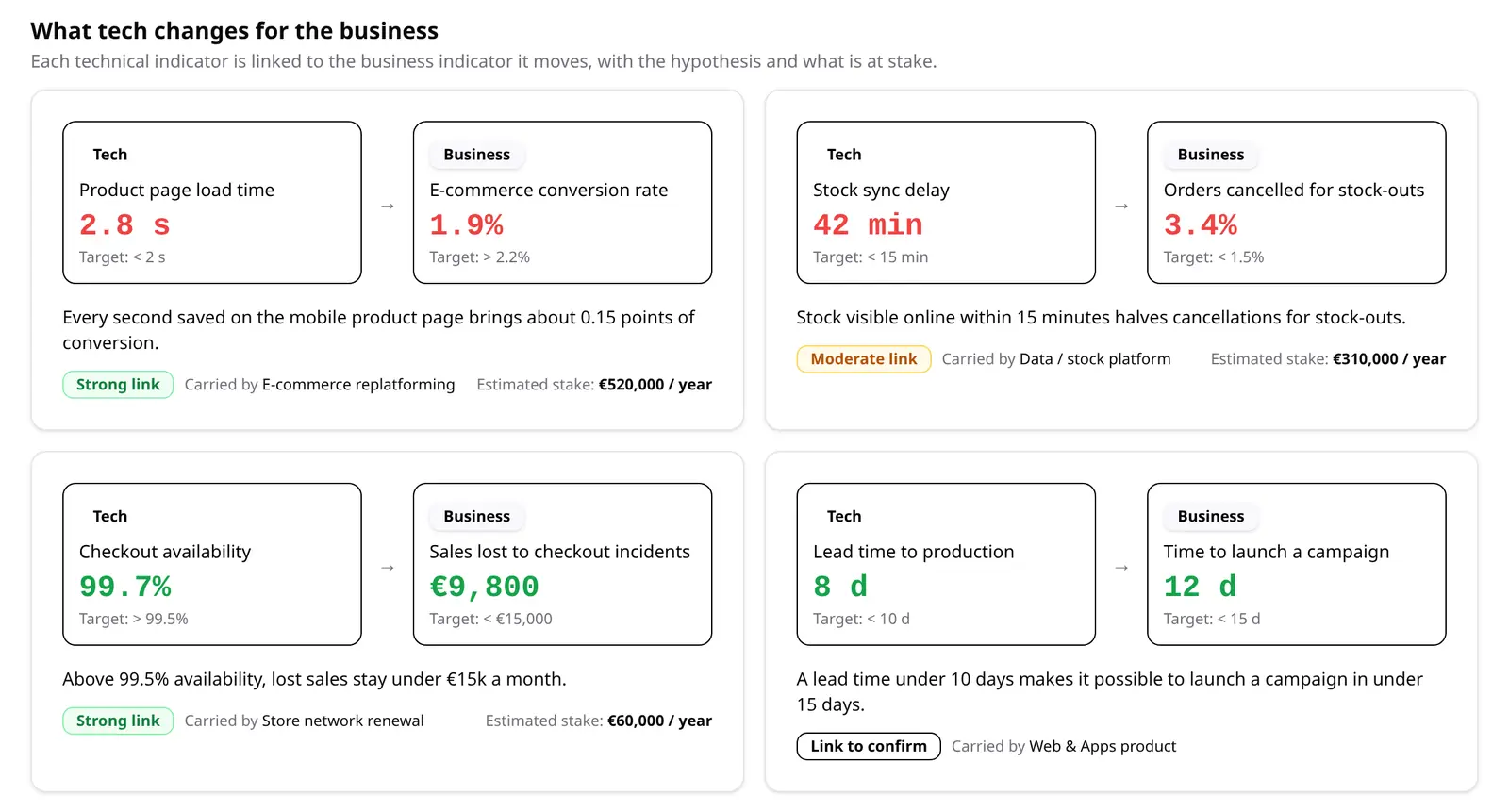Click the 1.9% conversion value
This screenshot has width=1509, height=812.
click(466, 225)
